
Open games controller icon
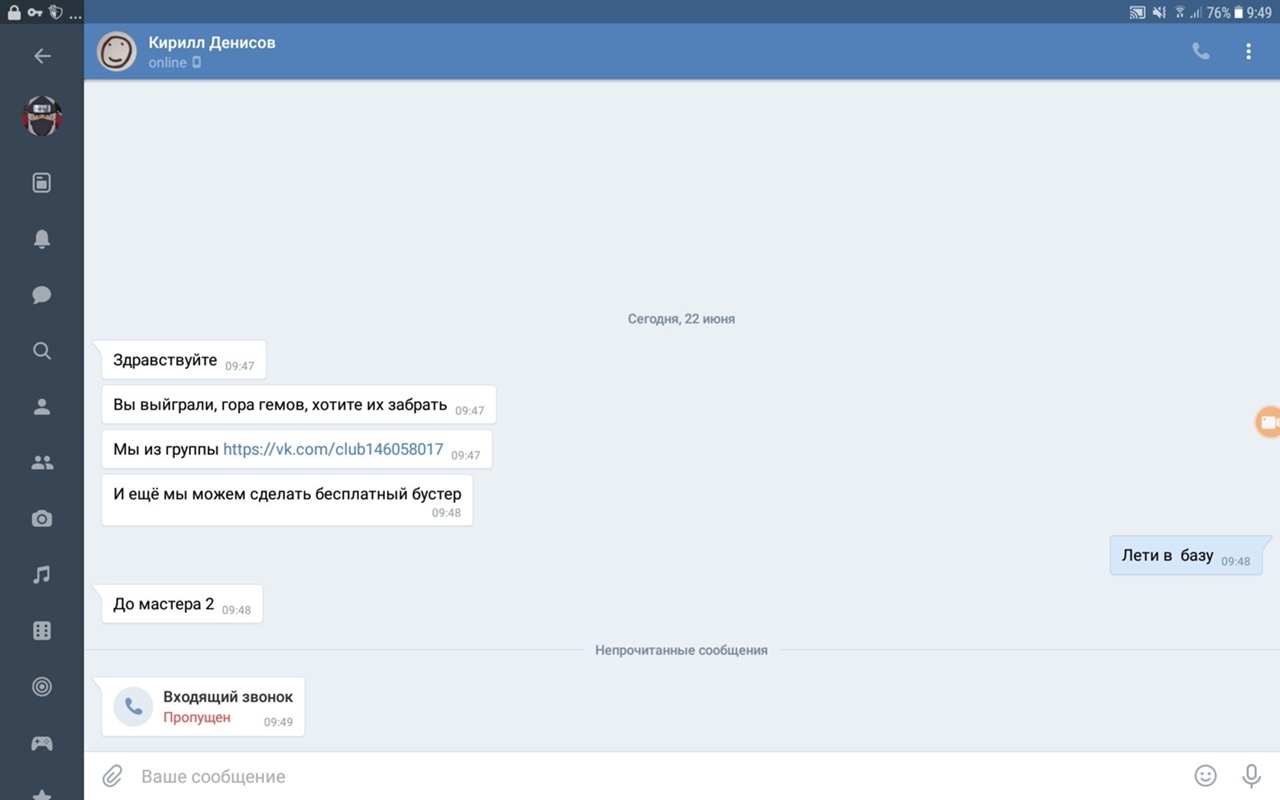(42, 743)
